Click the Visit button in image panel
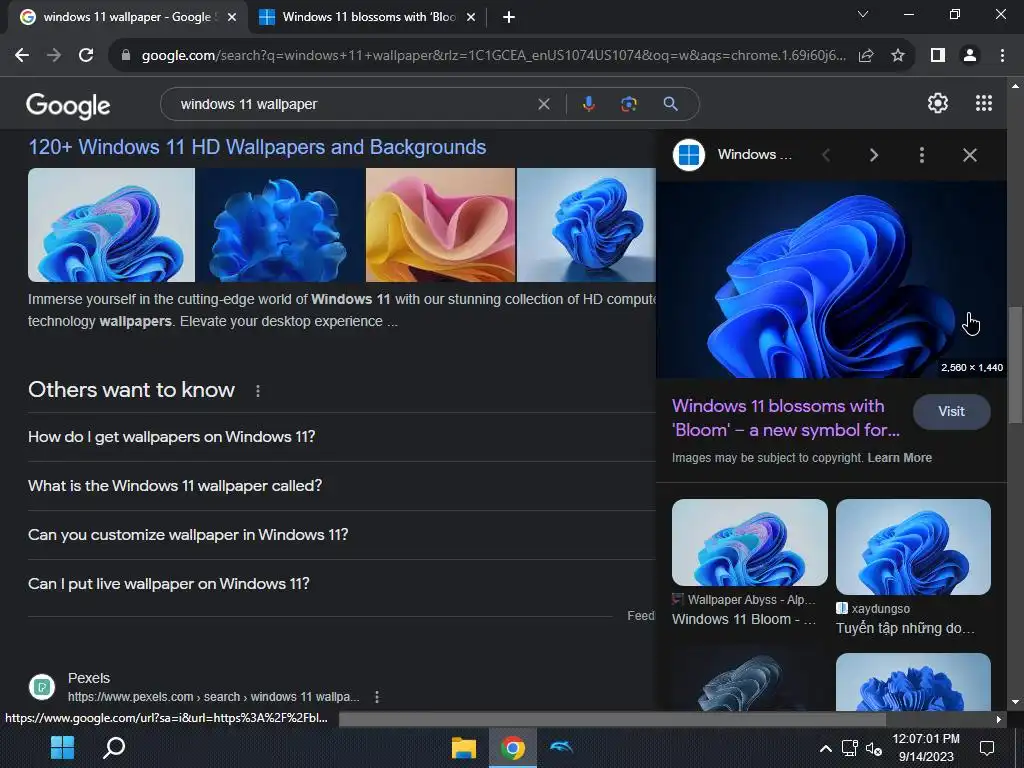The image size is (1024, 768). (x=951, y=411)
